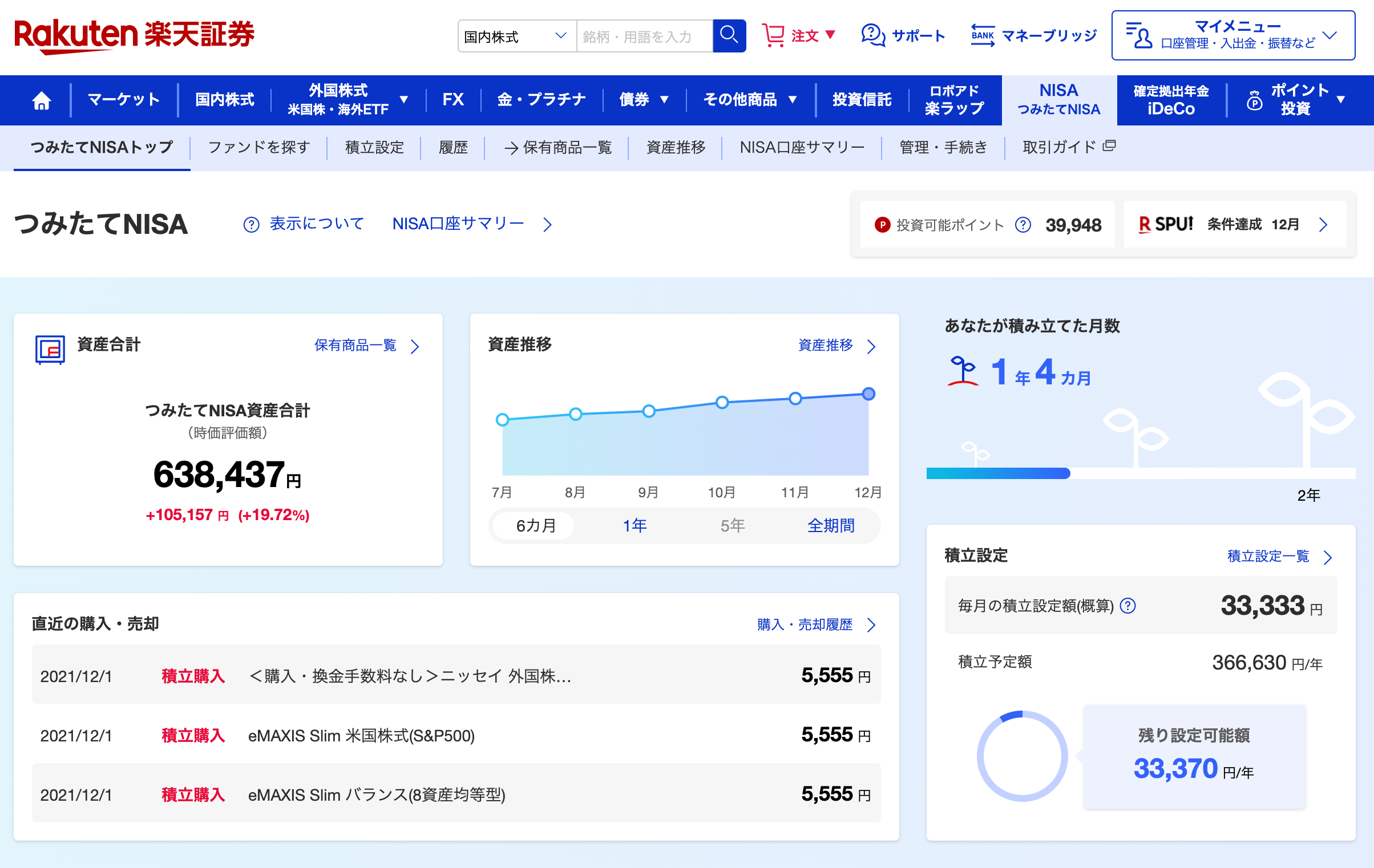Screen dimensions: 1374x868
Task: Click chevron beside 購入・売却履歴
Action: tap(871, 625)
